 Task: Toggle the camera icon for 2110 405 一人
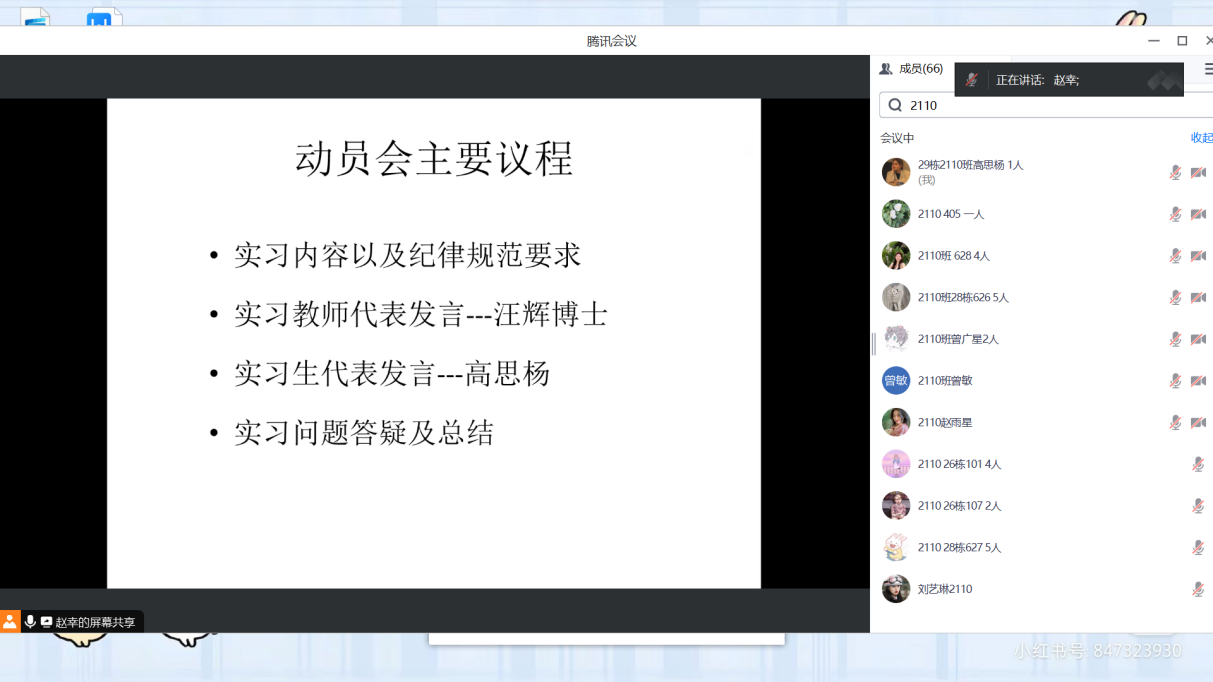click(x=1198, y=214)
